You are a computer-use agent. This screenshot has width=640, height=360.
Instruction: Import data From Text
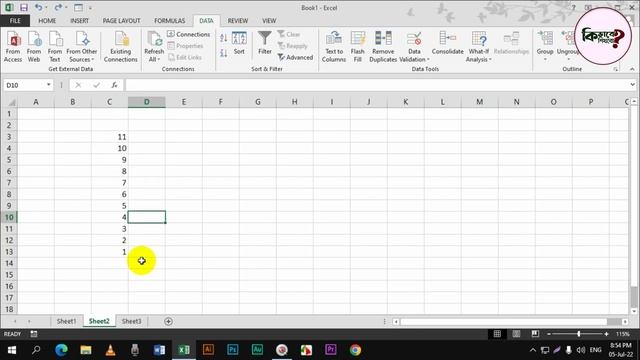(55, 47)
